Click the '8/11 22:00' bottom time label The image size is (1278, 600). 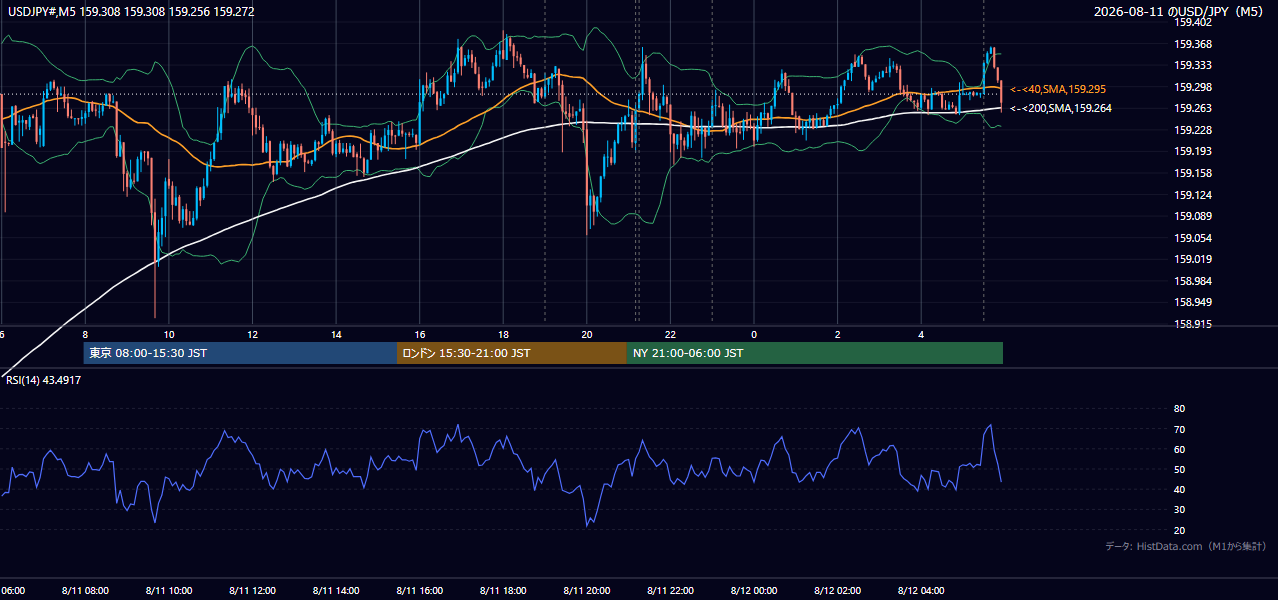click(x=671, y=591)
